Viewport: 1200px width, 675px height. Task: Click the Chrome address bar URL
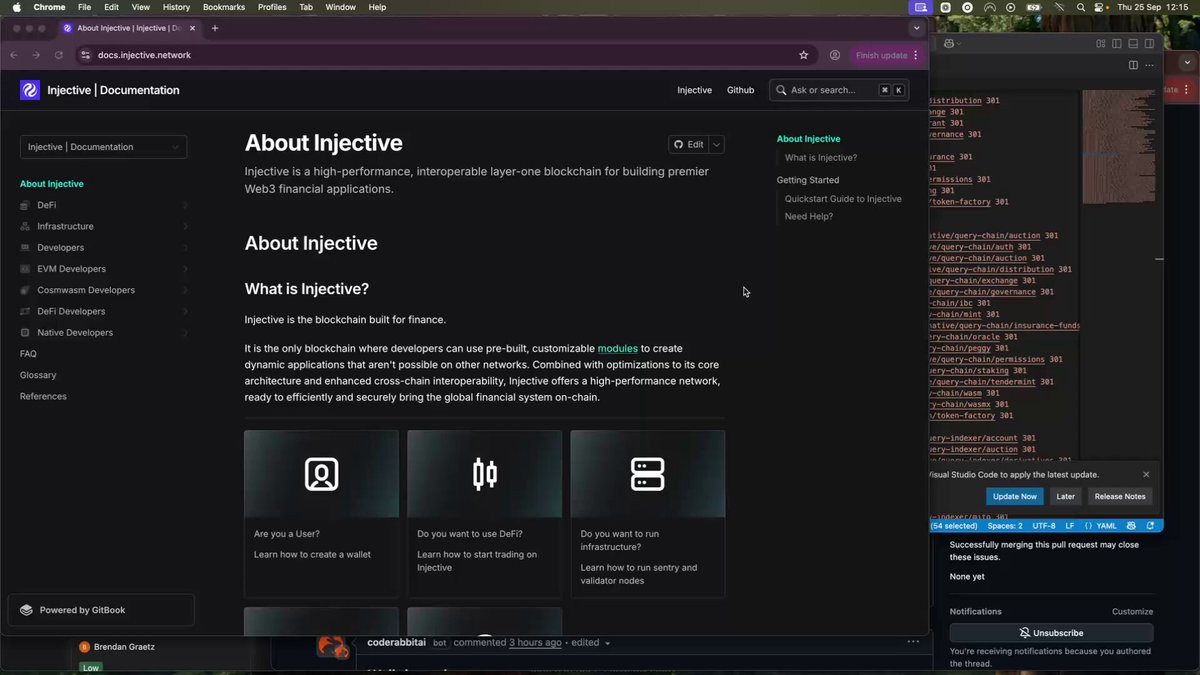144,55
